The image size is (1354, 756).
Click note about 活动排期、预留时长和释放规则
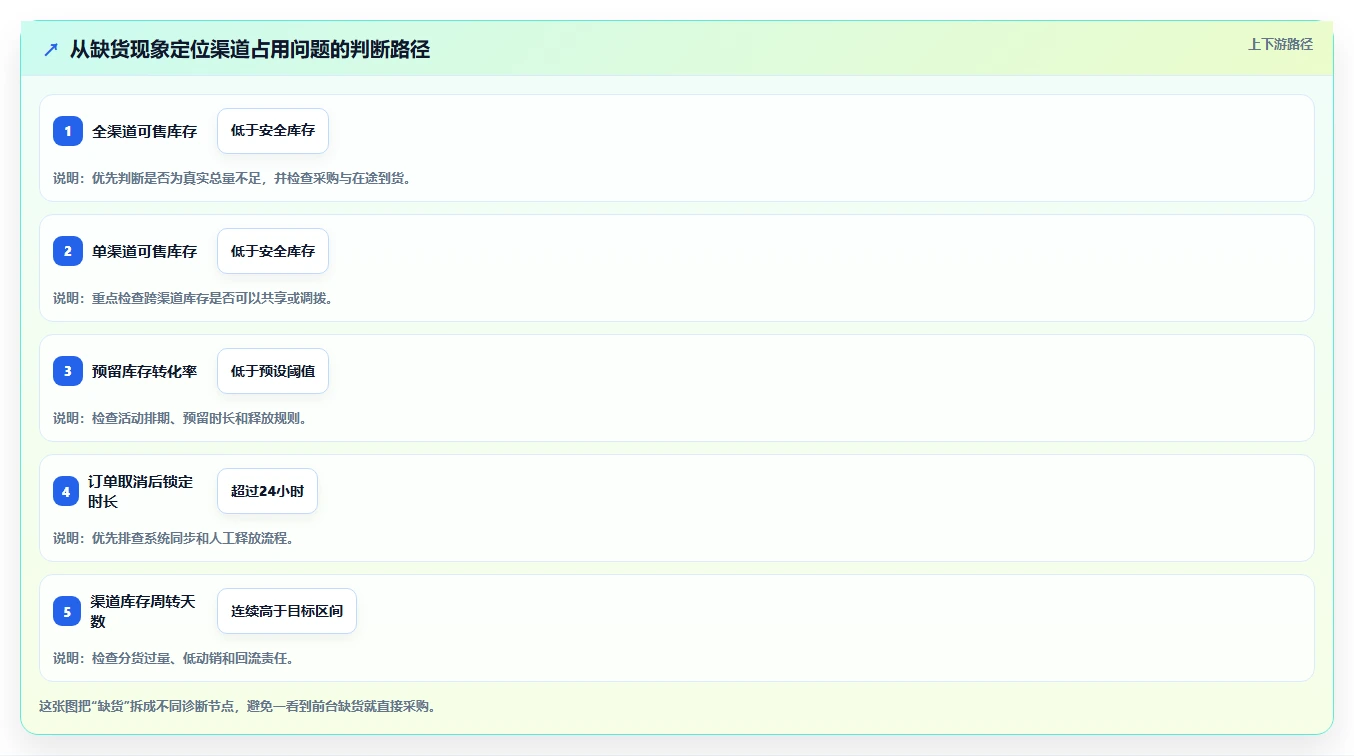(180, 418)
